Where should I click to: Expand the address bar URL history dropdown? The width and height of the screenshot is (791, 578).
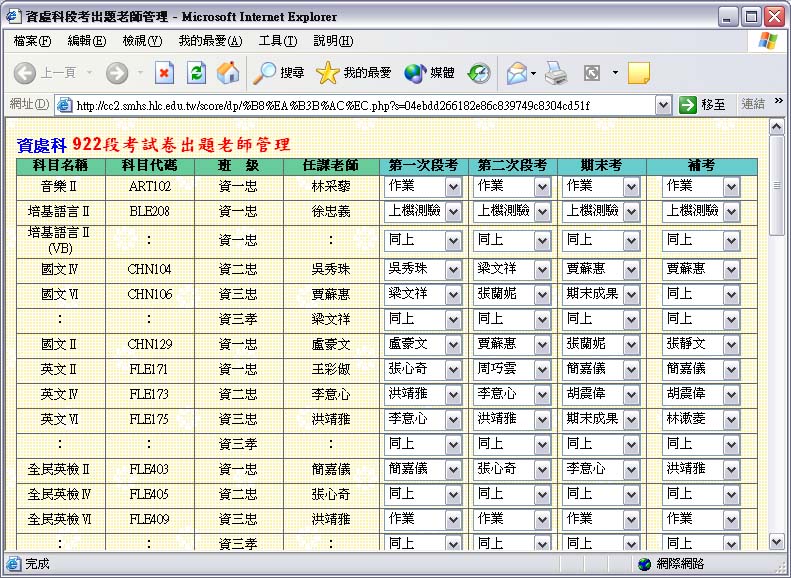[x=663, y=105]
